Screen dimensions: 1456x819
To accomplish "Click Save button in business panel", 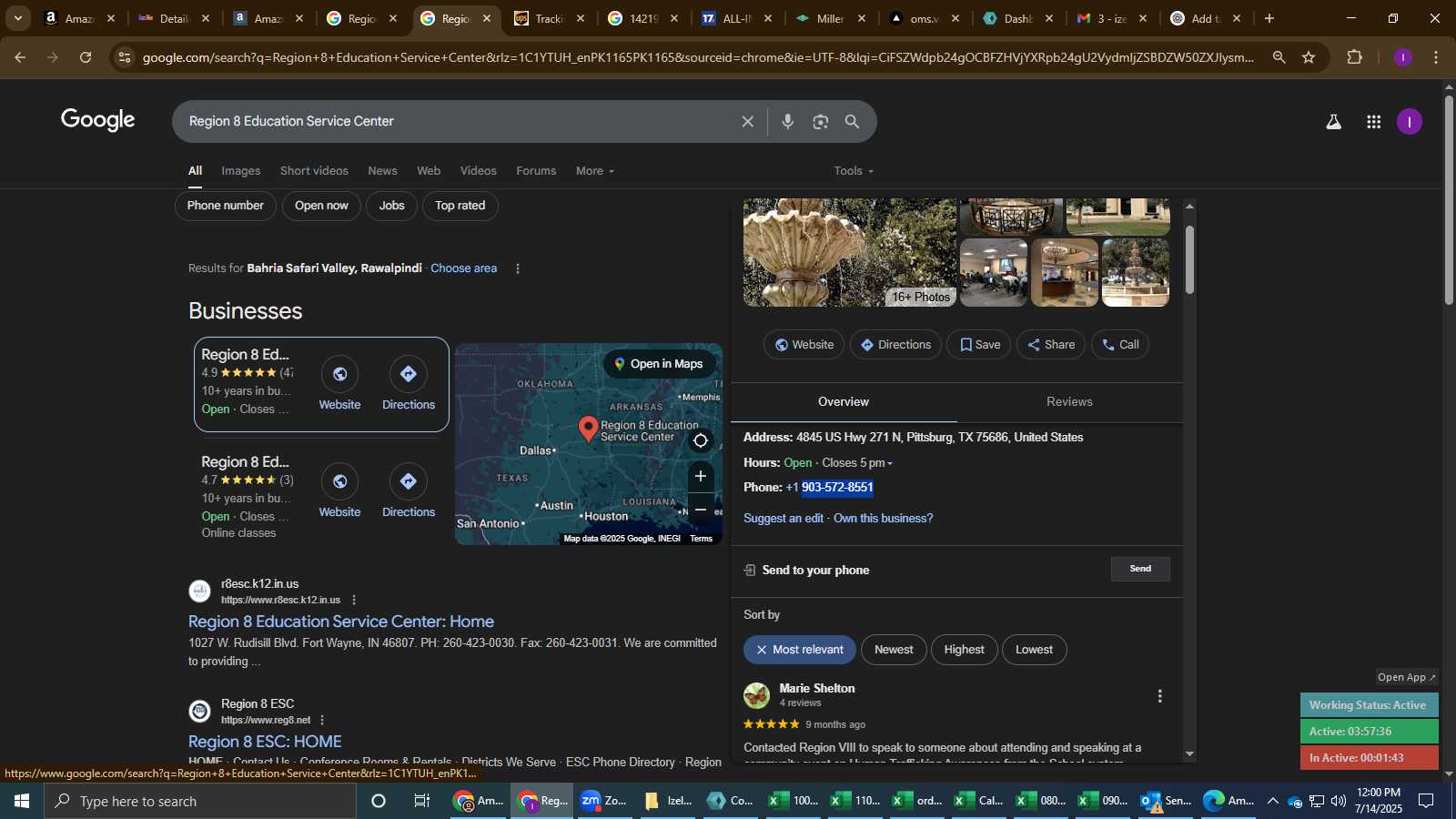I will [x=979, y=345].
